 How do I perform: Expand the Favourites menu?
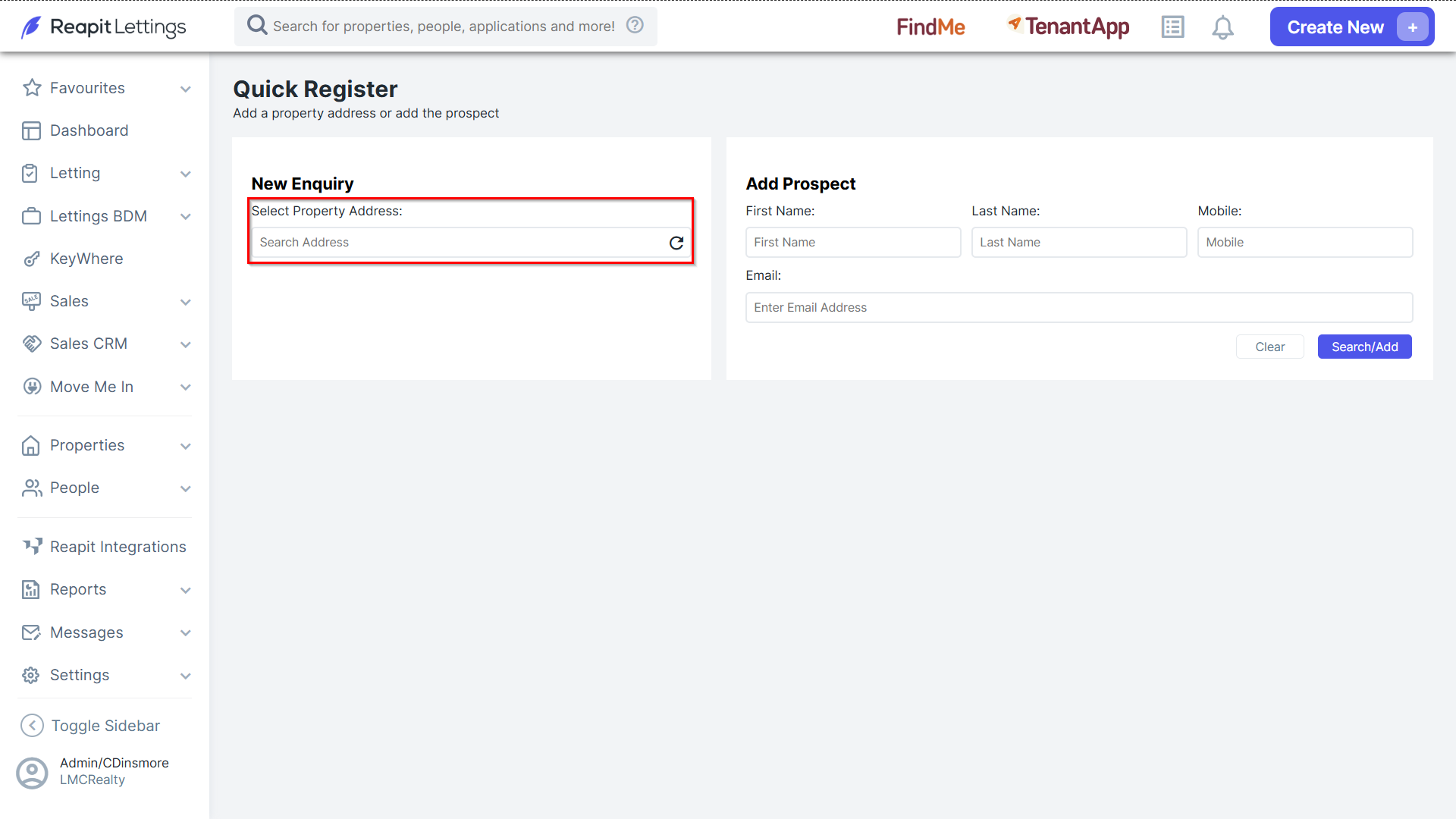(x=186, y=89)
